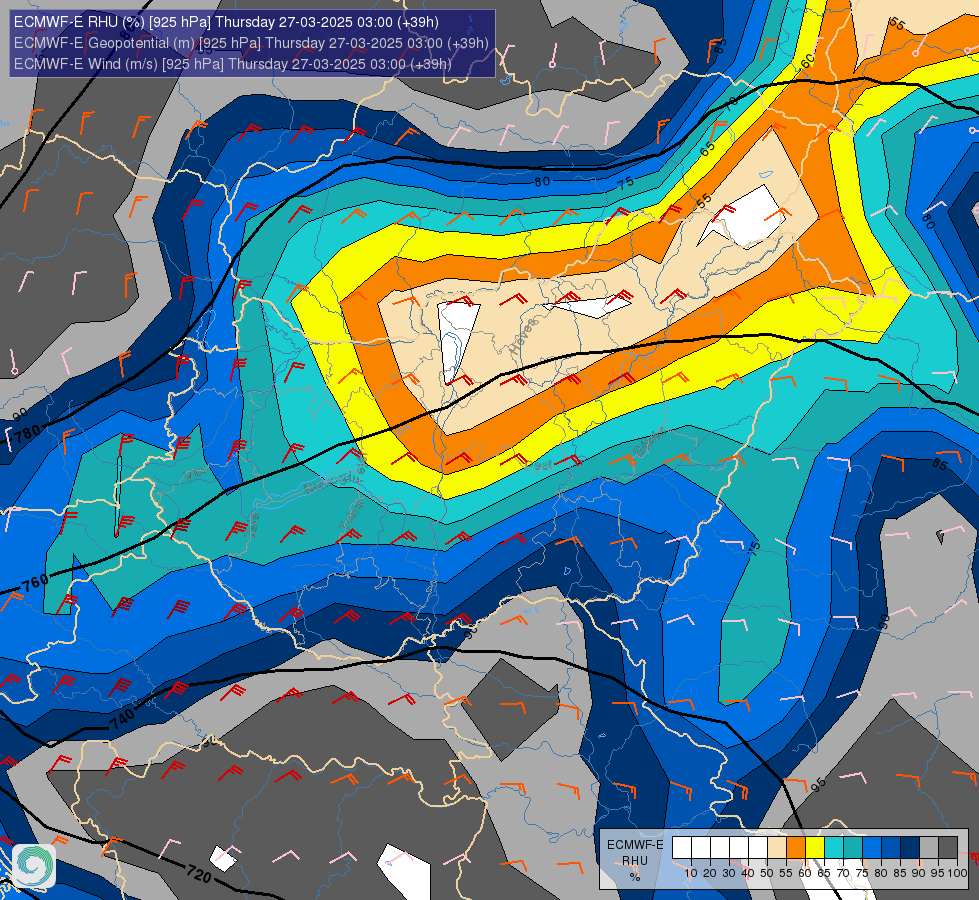The height and width of the screenshot is (900, 979).
Task: Click the legend tick value 20
Action: (x=710, y=873)
